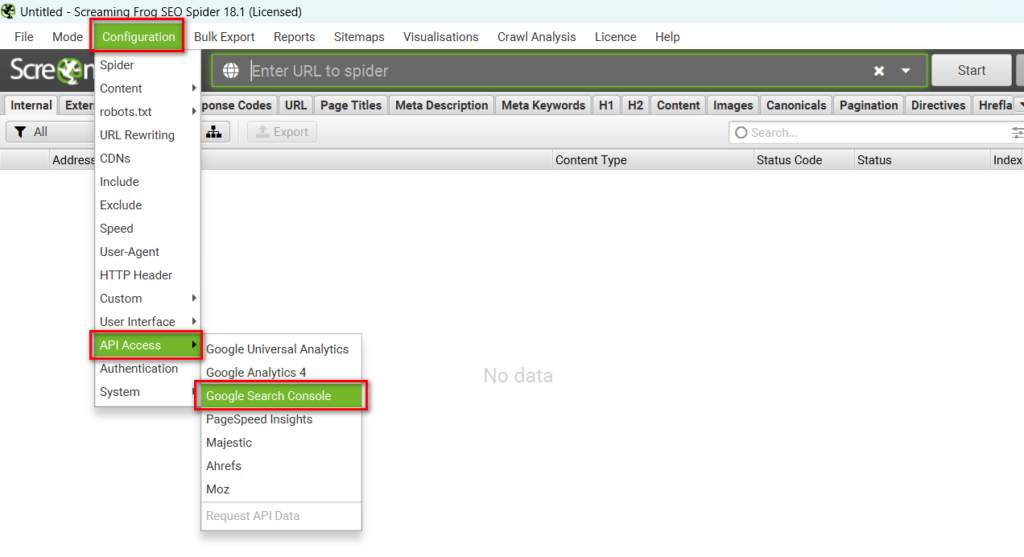Click the Start crawl button
The height and width of the screenshot is (557, 1024).
971,71
